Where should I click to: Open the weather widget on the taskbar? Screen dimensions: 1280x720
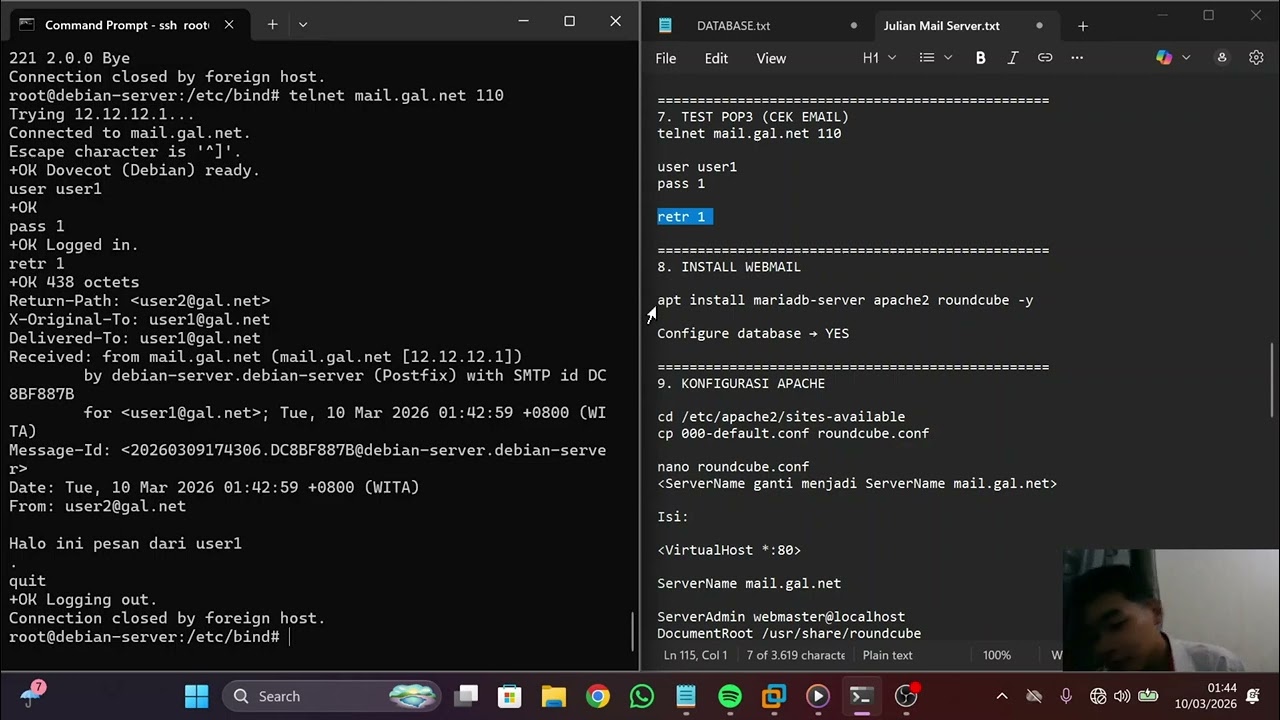32,695
